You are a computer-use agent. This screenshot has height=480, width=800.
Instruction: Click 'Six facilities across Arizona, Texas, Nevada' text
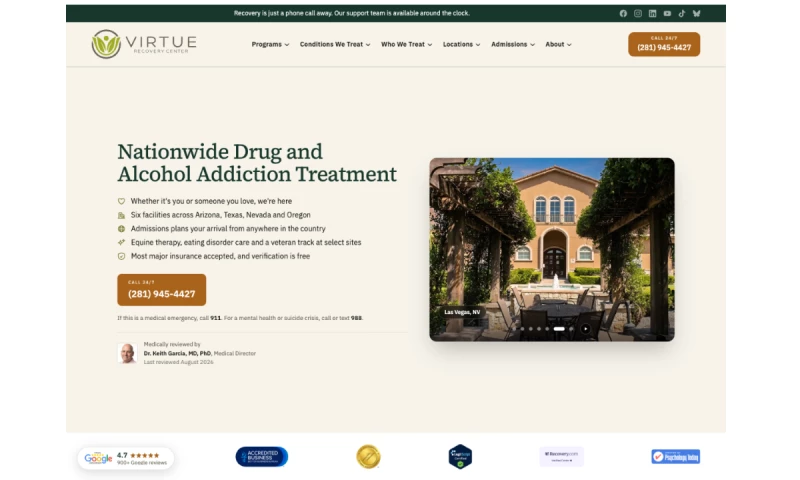pos(220,215)
